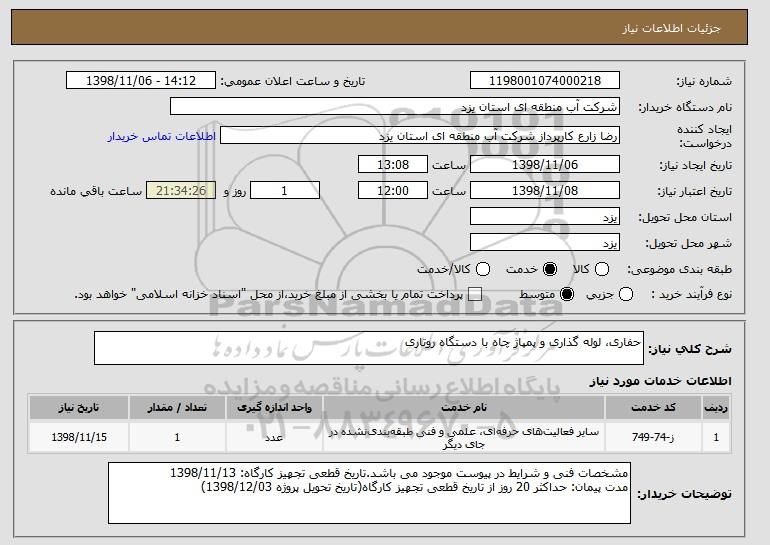Click the public announcement date field 1398/11/06 - 14:12
This screenshot has width=770, height=545.
click(141, 81)
